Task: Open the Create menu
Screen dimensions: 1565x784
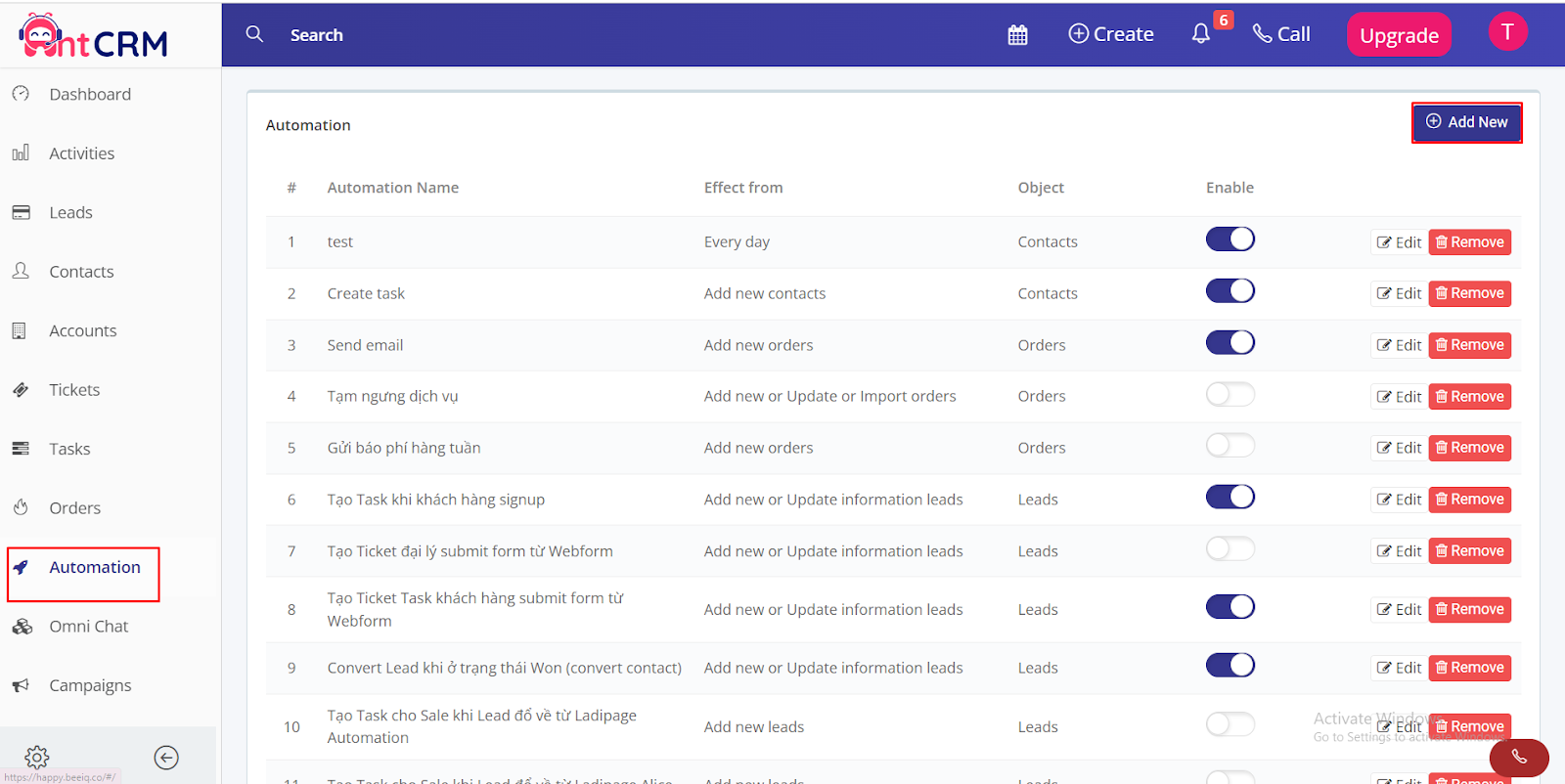Action: coord(1111,34)
